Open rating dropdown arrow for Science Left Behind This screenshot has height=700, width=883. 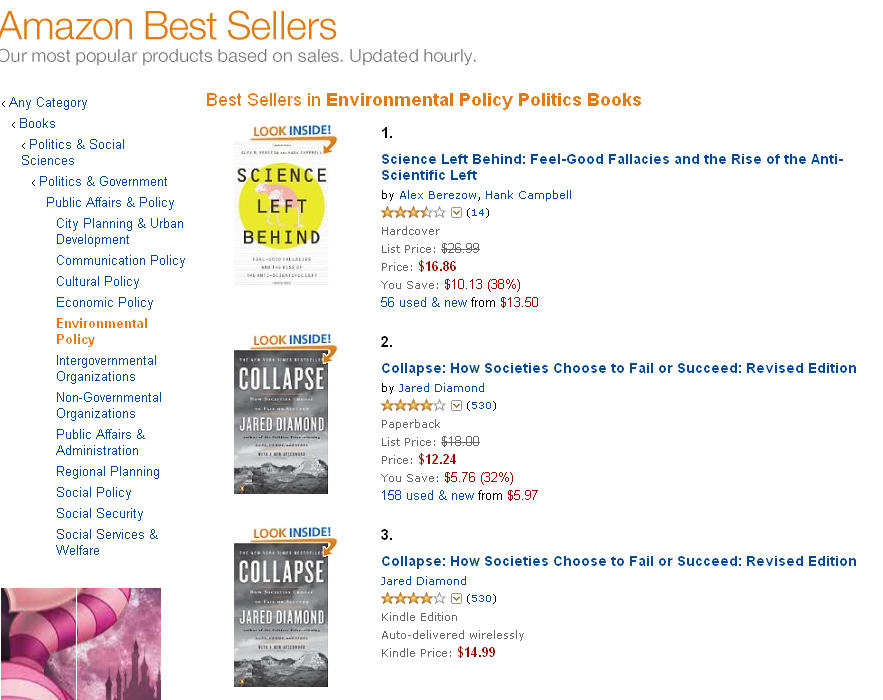[457, 213]
